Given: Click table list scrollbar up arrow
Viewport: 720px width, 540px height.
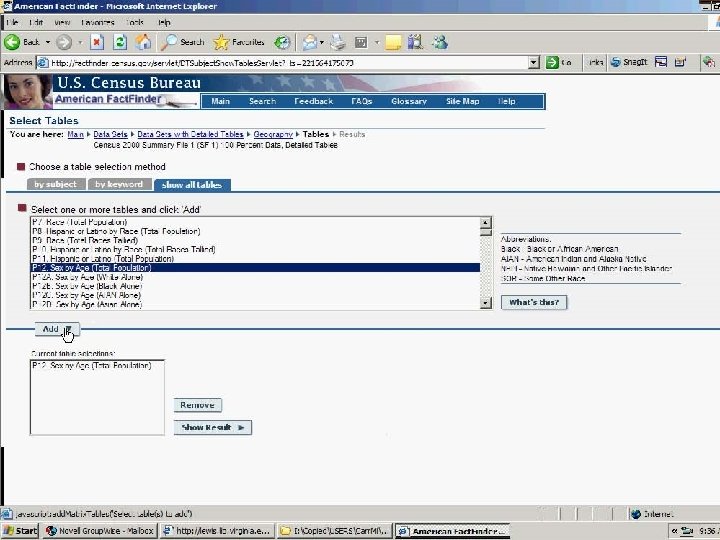Looking at the screenshot, I should [486, 223].
